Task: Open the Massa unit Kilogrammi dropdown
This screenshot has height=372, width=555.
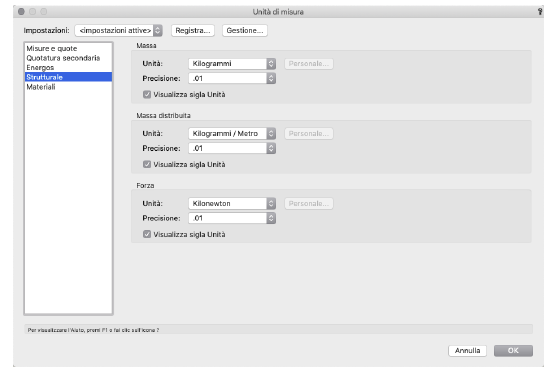Action: coord(232,64)
